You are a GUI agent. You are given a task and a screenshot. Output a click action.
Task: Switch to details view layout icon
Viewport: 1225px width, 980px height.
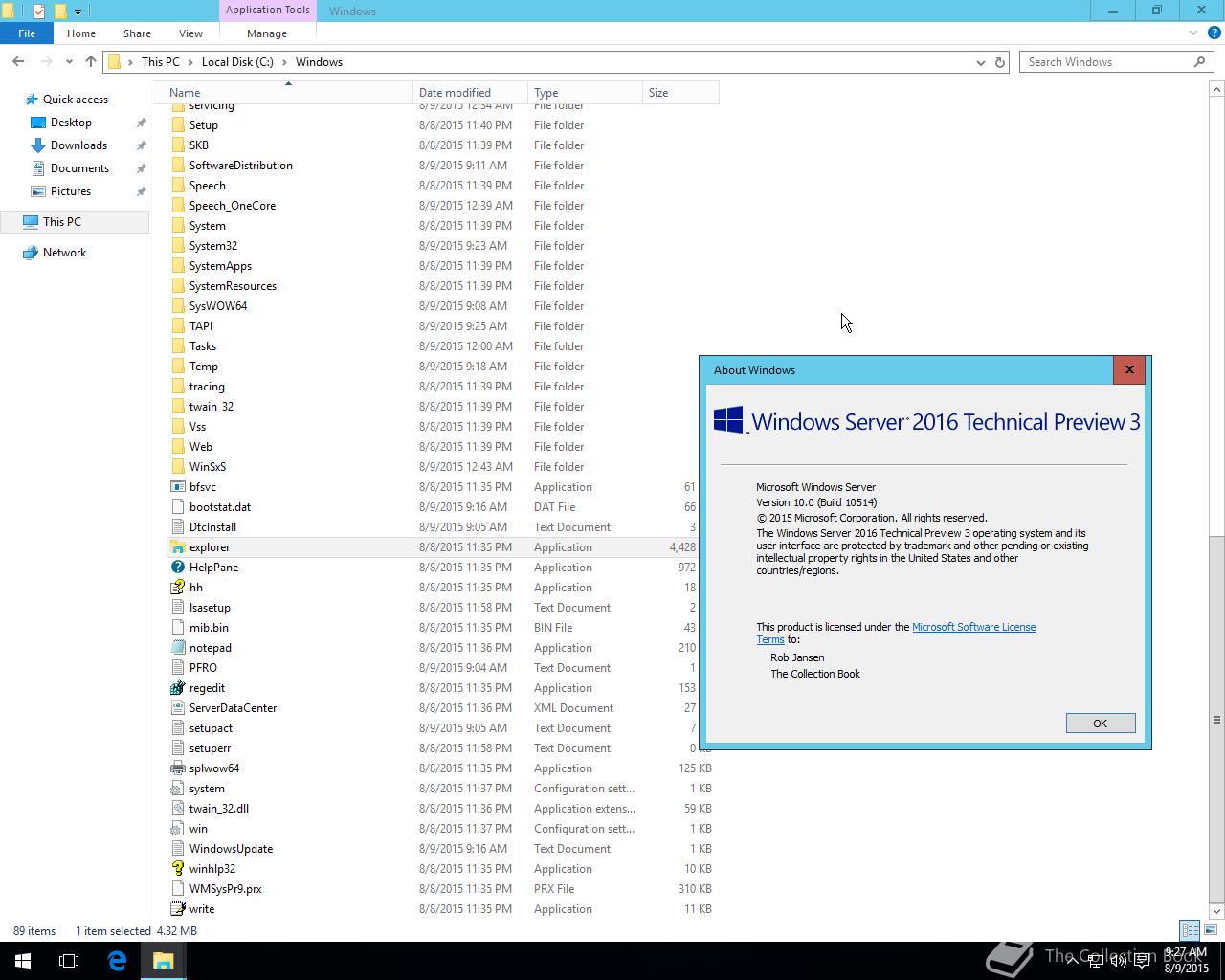[1190, 930]
